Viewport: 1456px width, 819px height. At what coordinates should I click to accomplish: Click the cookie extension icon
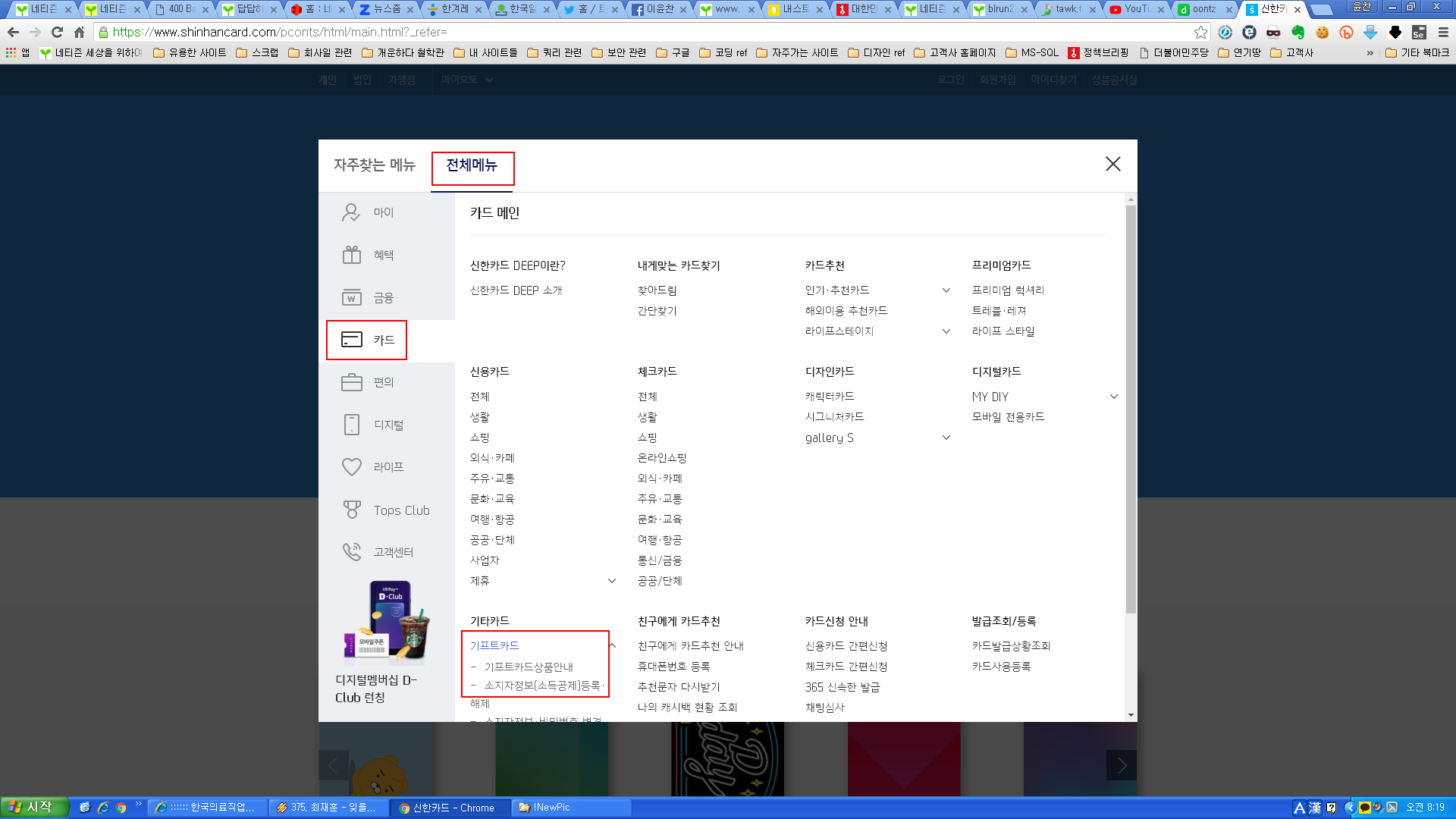[x=1322, y=32]
